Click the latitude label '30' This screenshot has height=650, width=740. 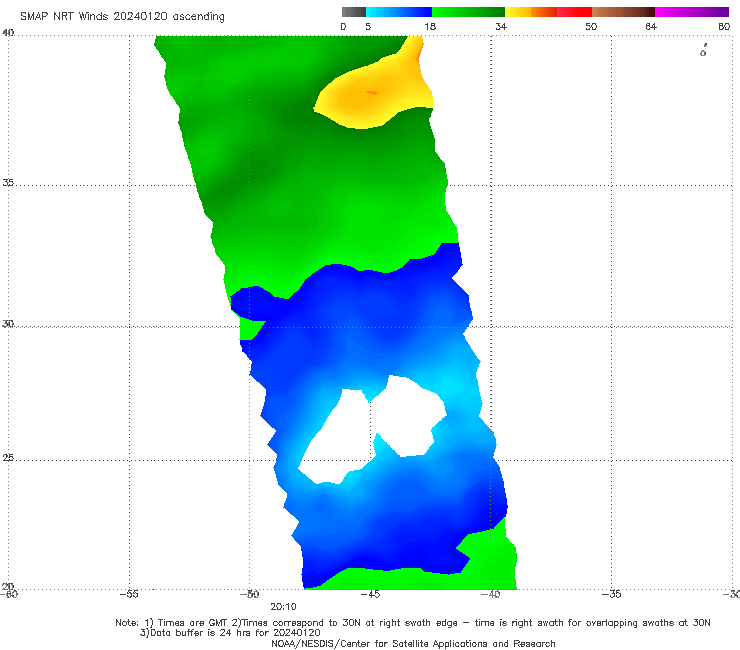[8, 324]
